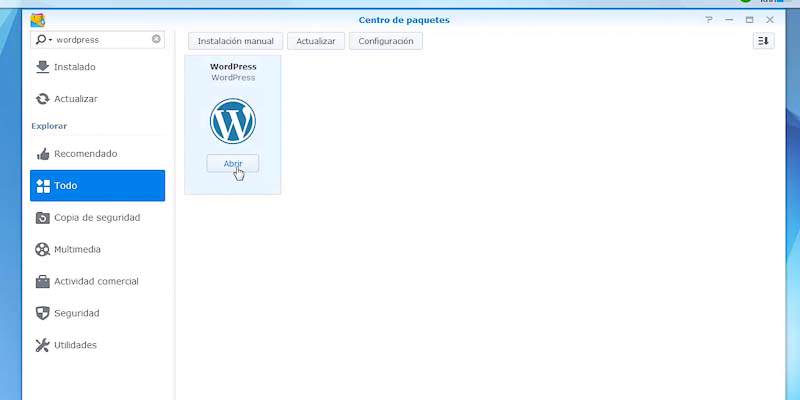800x400 pixels.
Task: Open the Instalado section
Action: (x=97, y=67)
